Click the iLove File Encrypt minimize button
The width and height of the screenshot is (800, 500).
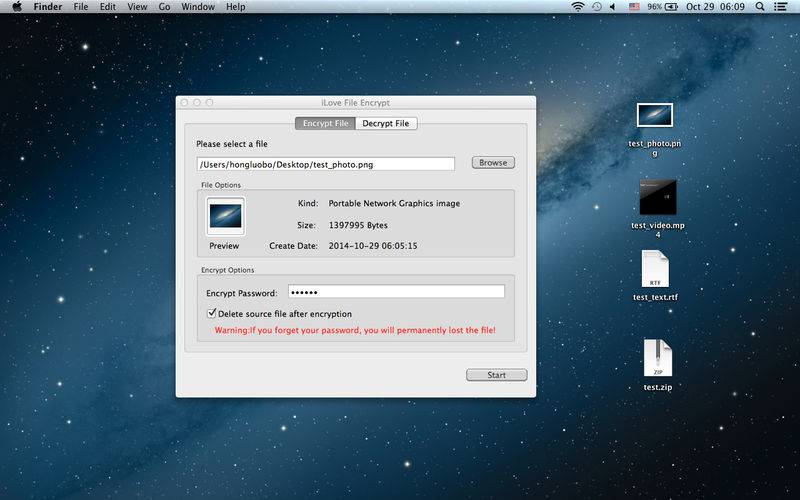(197, 103)
